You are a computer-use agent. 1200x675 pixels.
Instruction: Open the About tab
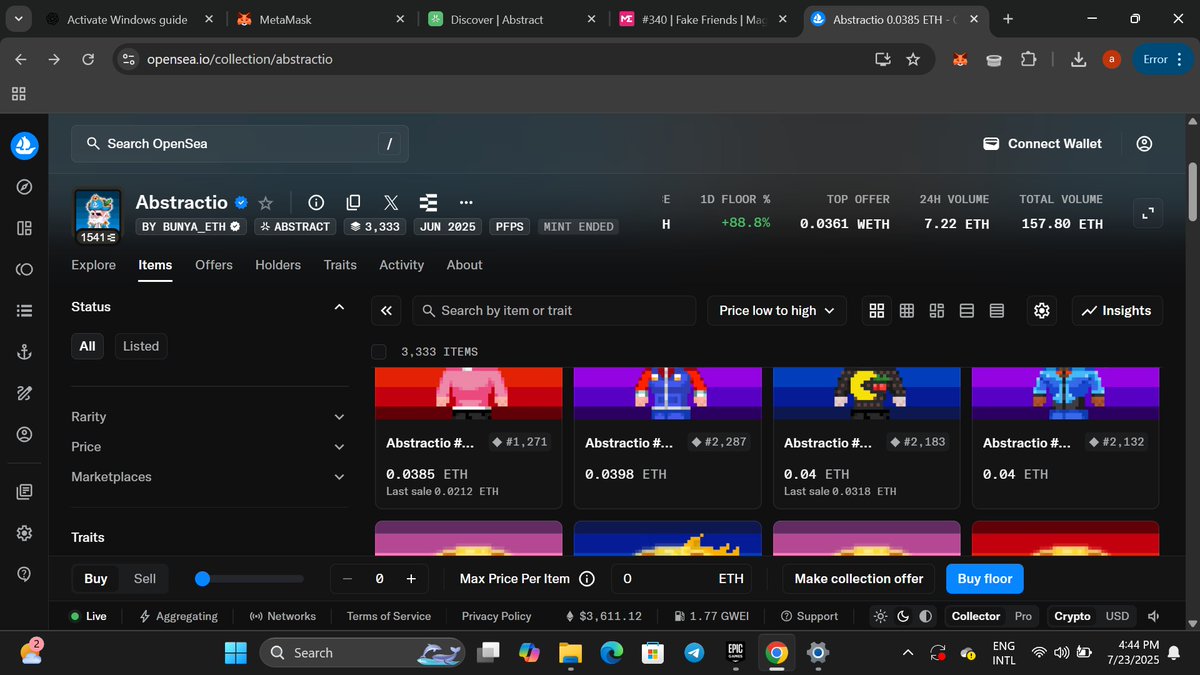[465, 265]
